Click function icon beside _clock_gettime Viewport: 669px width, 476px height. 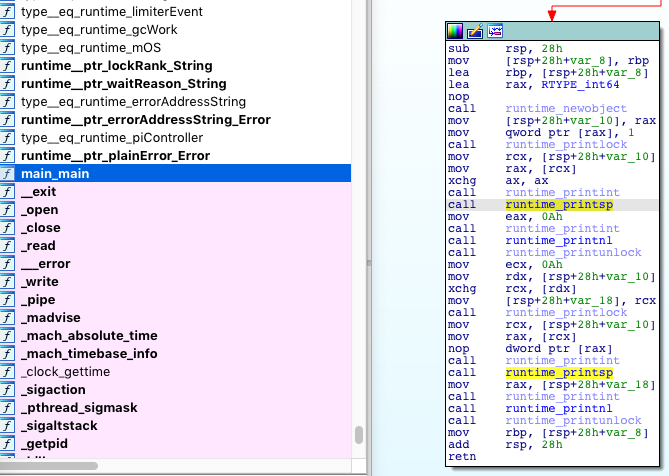click(7, 372)
